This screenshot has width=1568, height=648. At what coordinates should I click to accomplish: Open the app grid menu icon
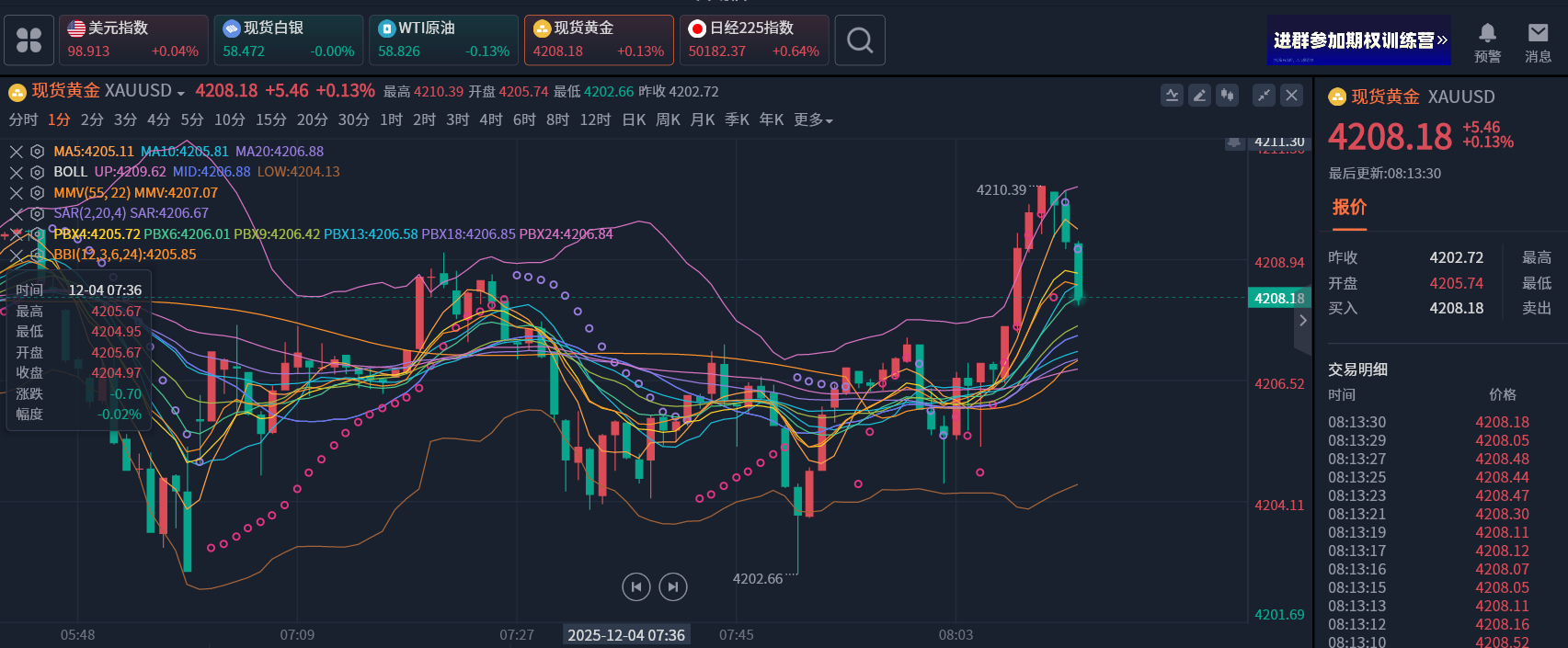click(x=29, y=40)
